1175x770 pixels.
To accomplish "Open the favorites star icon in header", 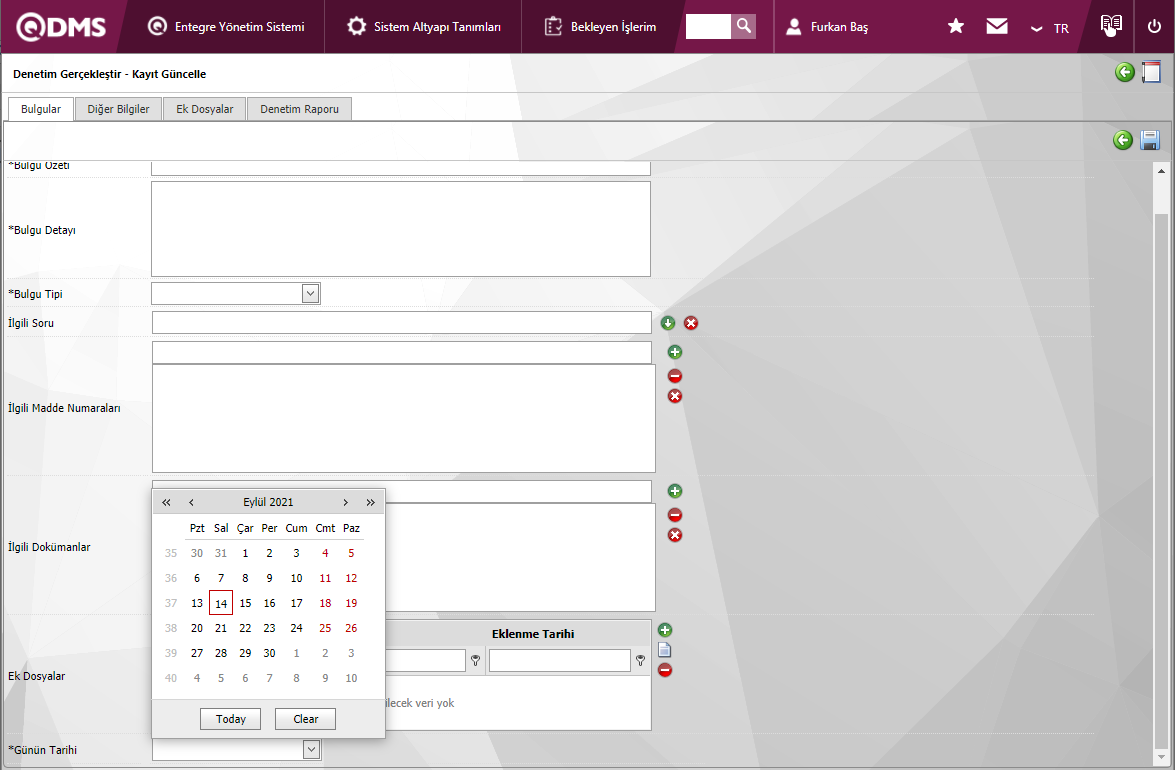I will coord(956,27).
